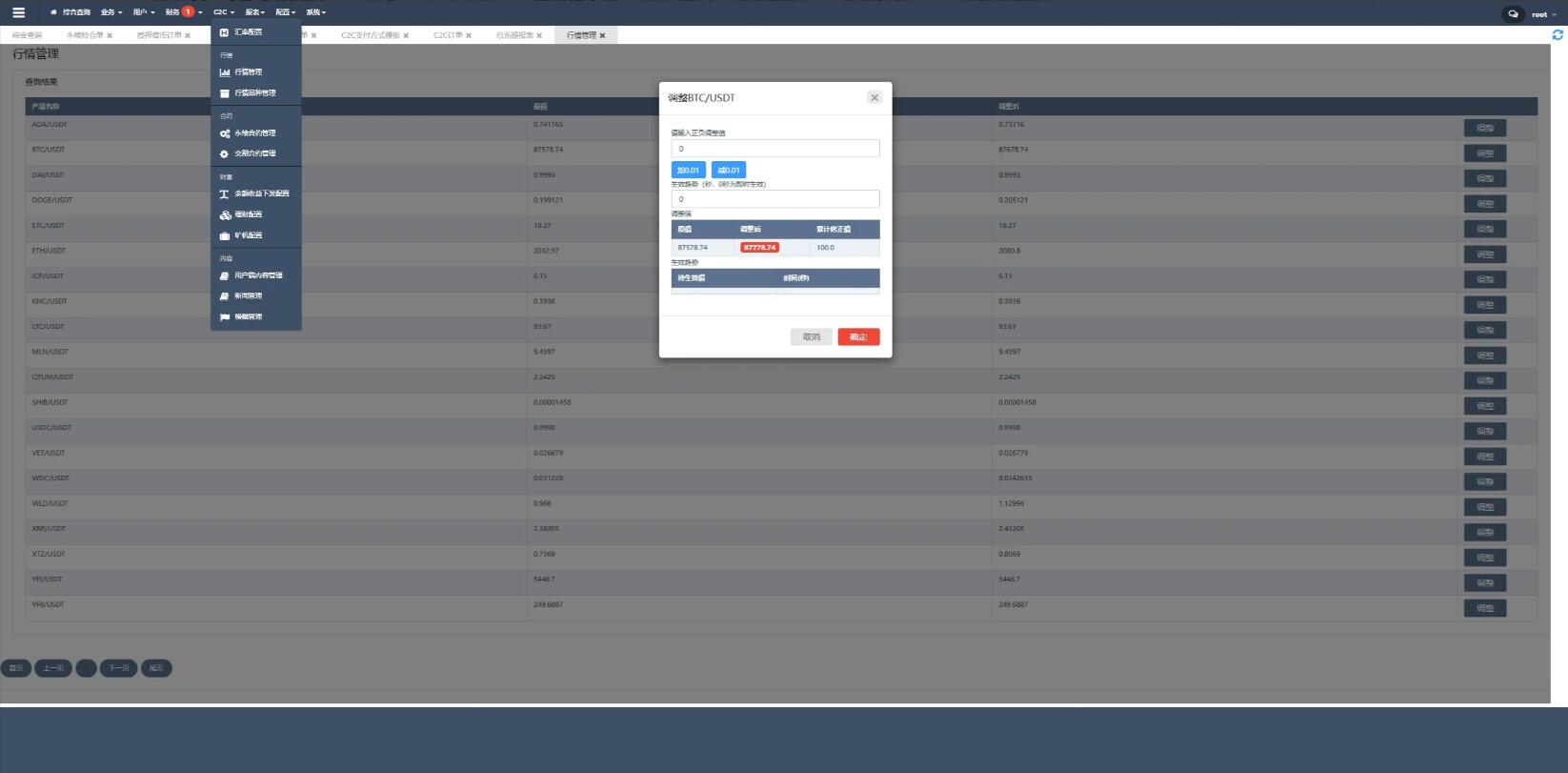Select 新闻管理 in the dropdown menu

tap(248, 296)
